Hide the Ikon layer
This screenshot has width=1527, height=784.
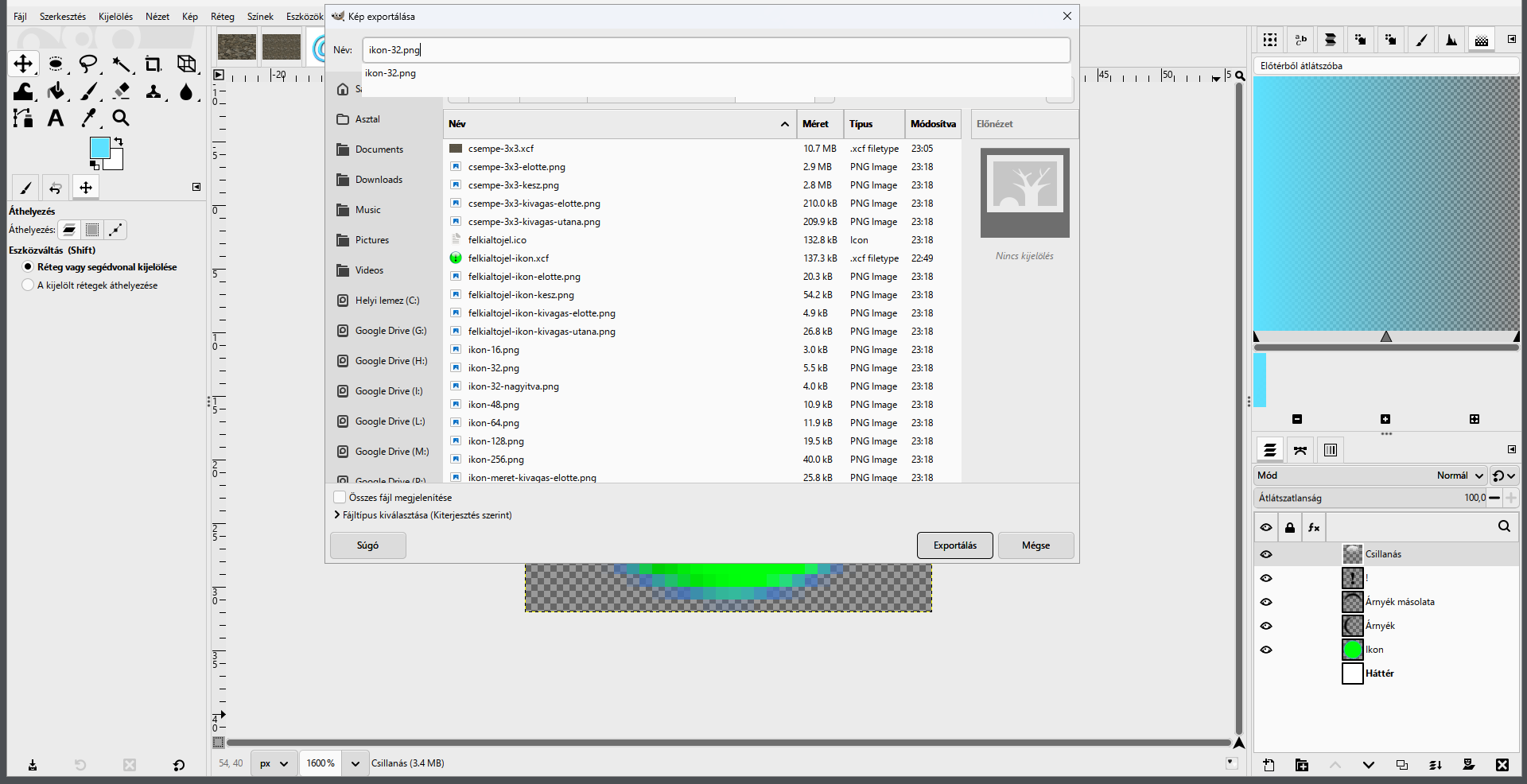tap(1266, 650)
